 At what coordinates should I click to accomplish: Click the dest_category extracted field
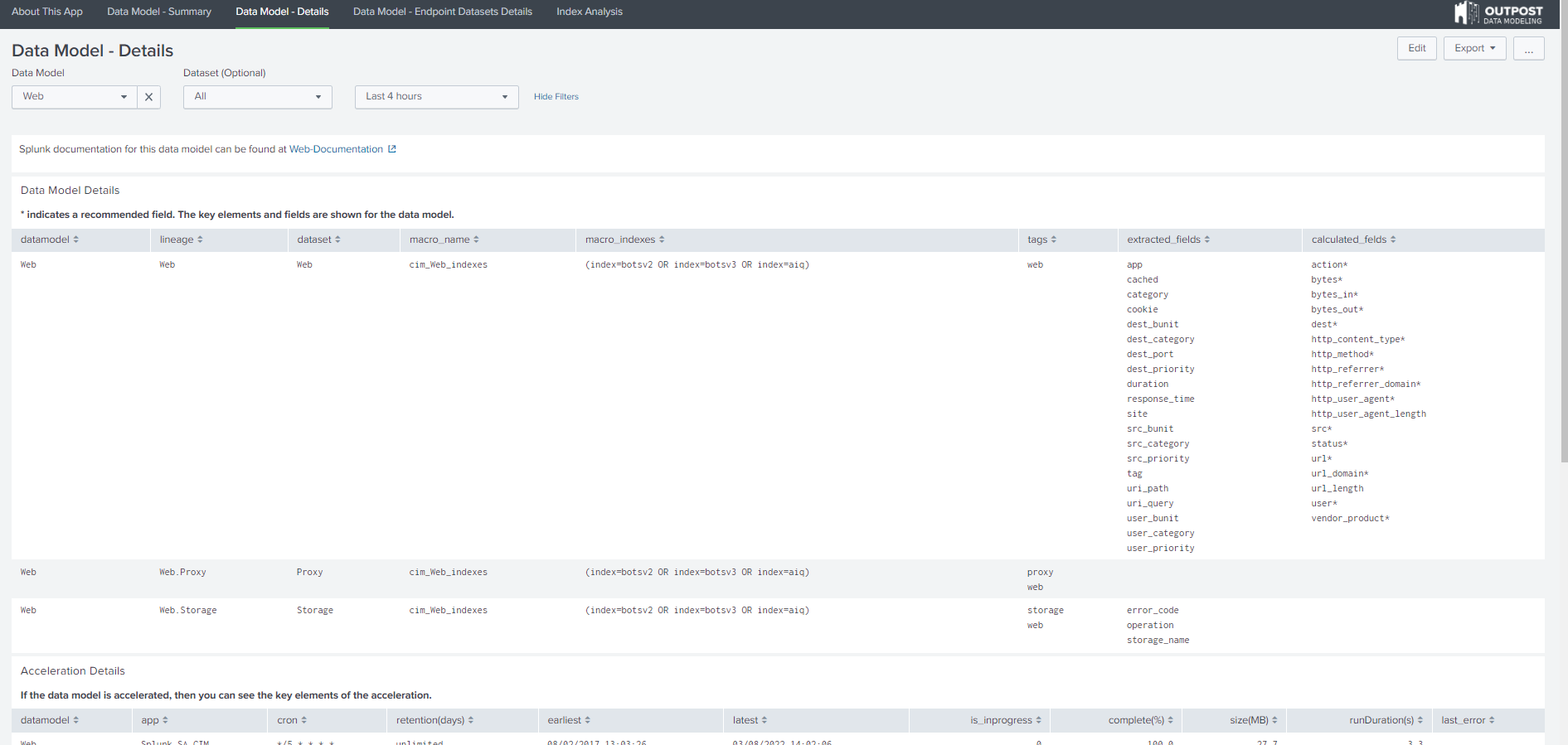1161,340
